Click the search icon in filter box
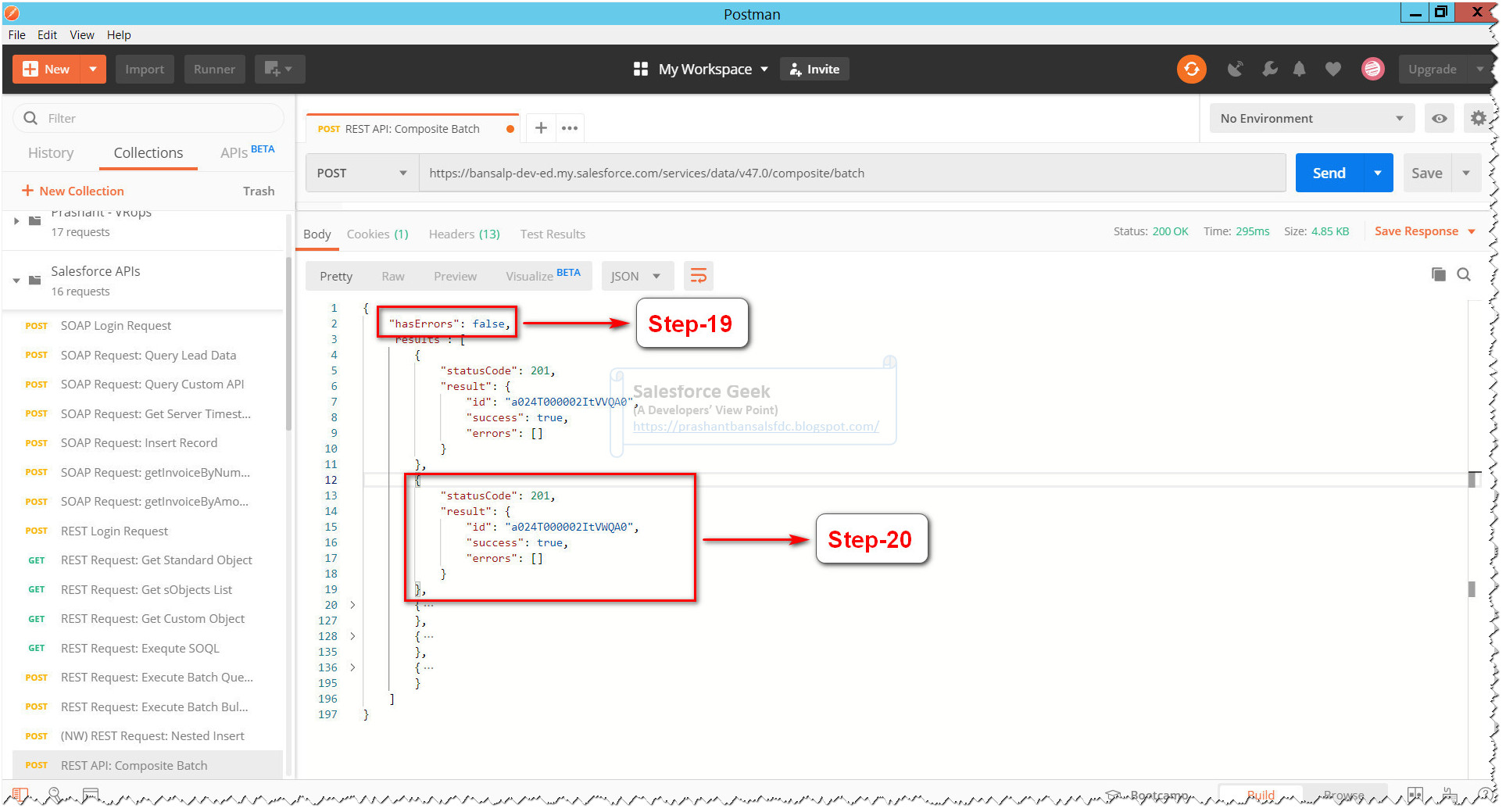 tap(30, 118)
